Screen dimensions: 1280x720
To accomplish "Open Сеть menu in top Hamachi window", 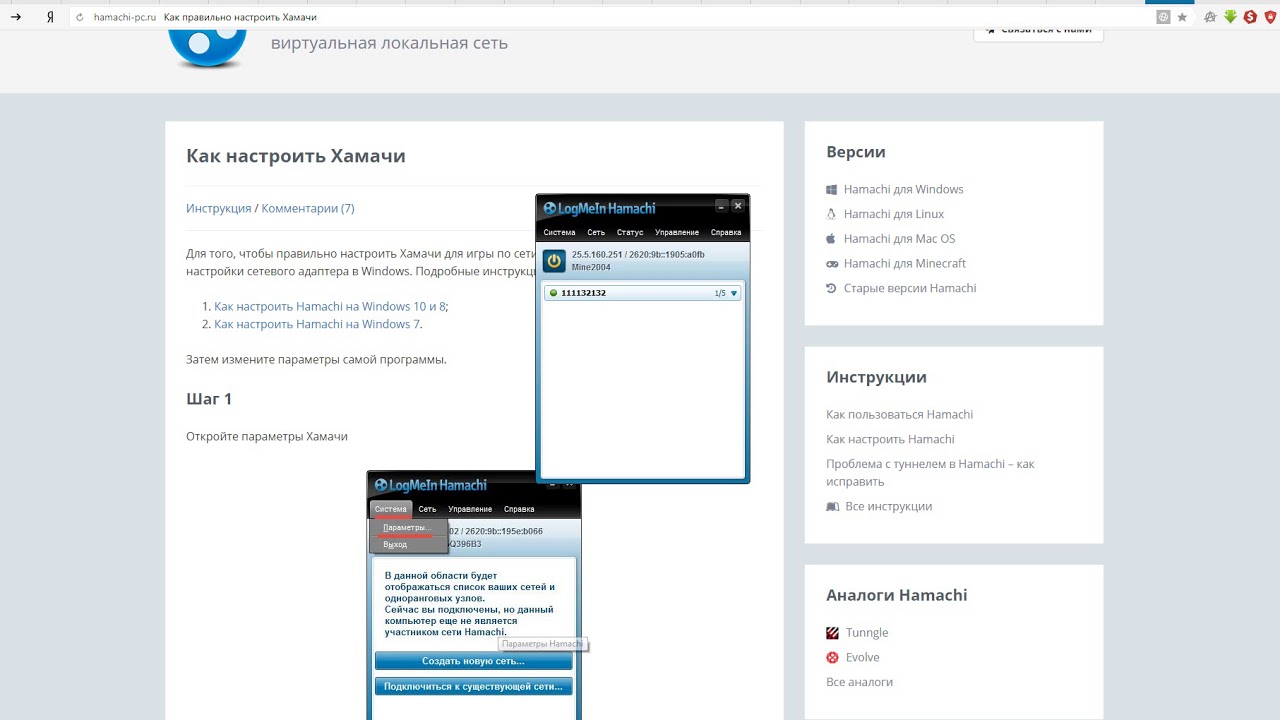I will coord(596,232).
